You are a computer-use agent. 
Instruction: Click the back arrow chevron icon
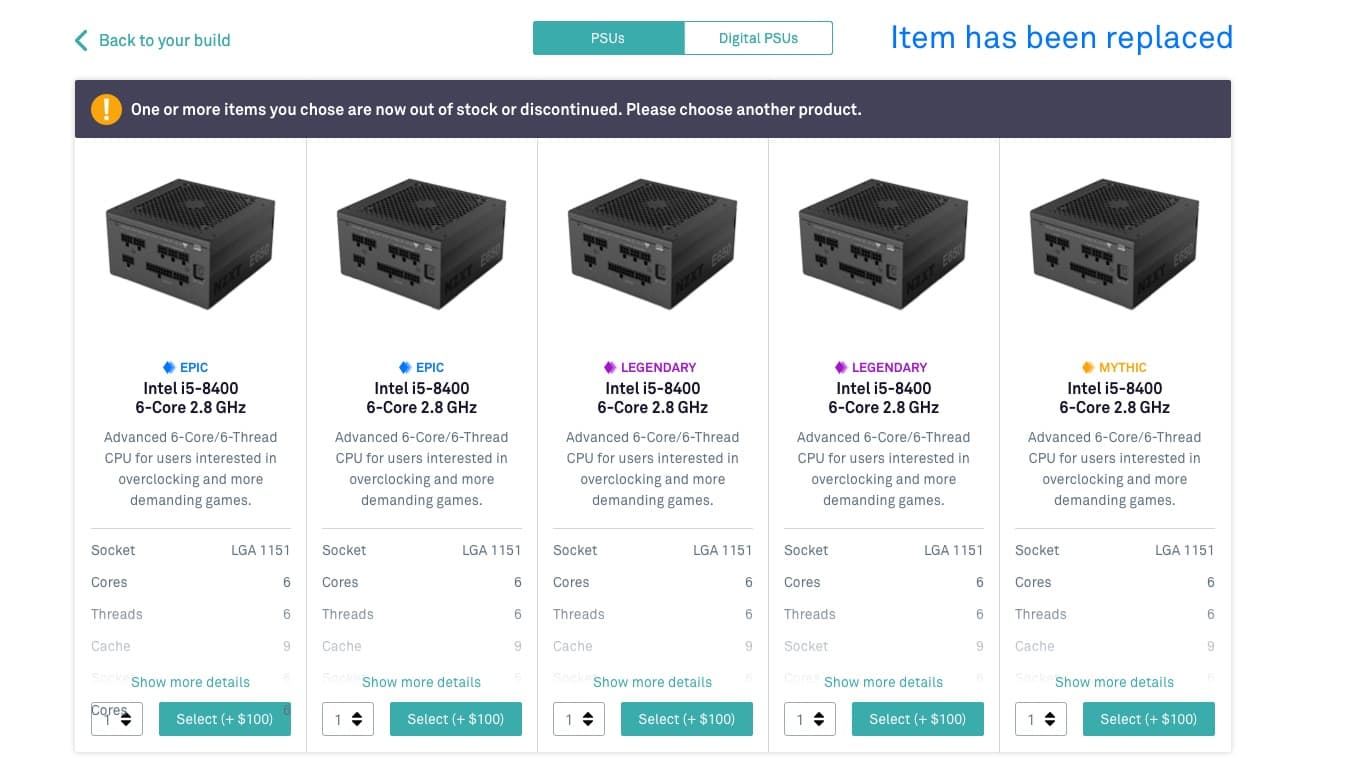(81, 40)
